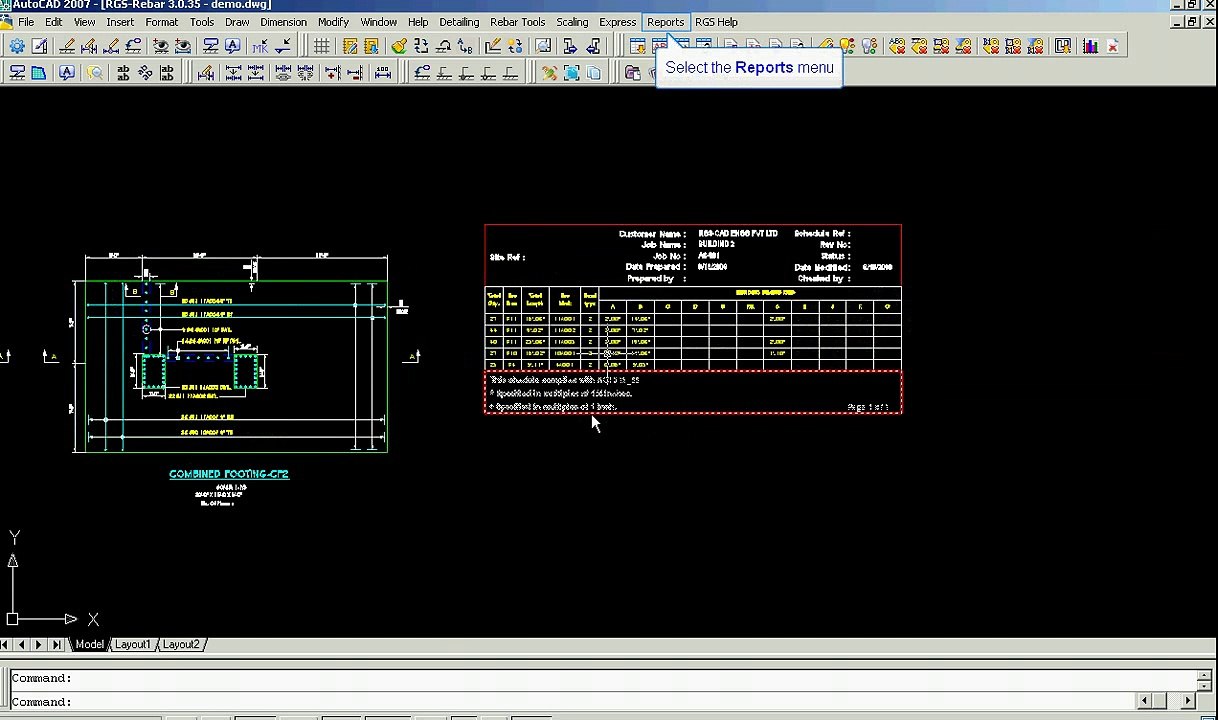
Task: Select the Model tab
Action: pyautogui.click(x=89, y=645)
